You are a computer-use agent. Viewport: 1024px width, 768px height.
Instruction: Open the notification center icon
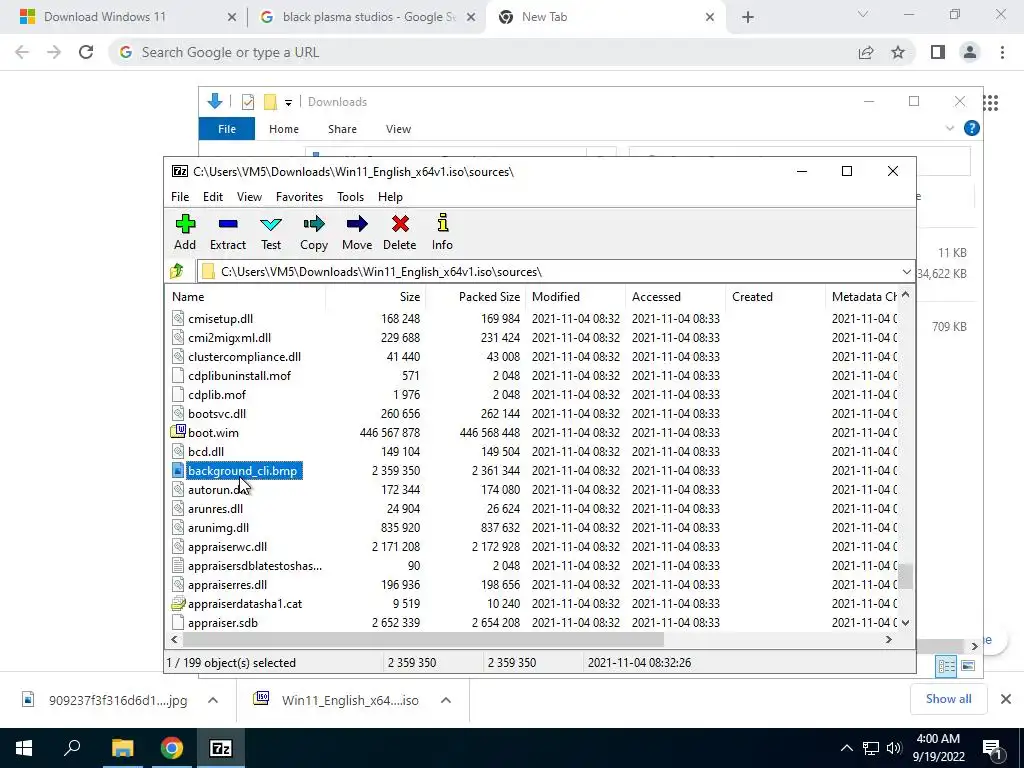[992, 748]
